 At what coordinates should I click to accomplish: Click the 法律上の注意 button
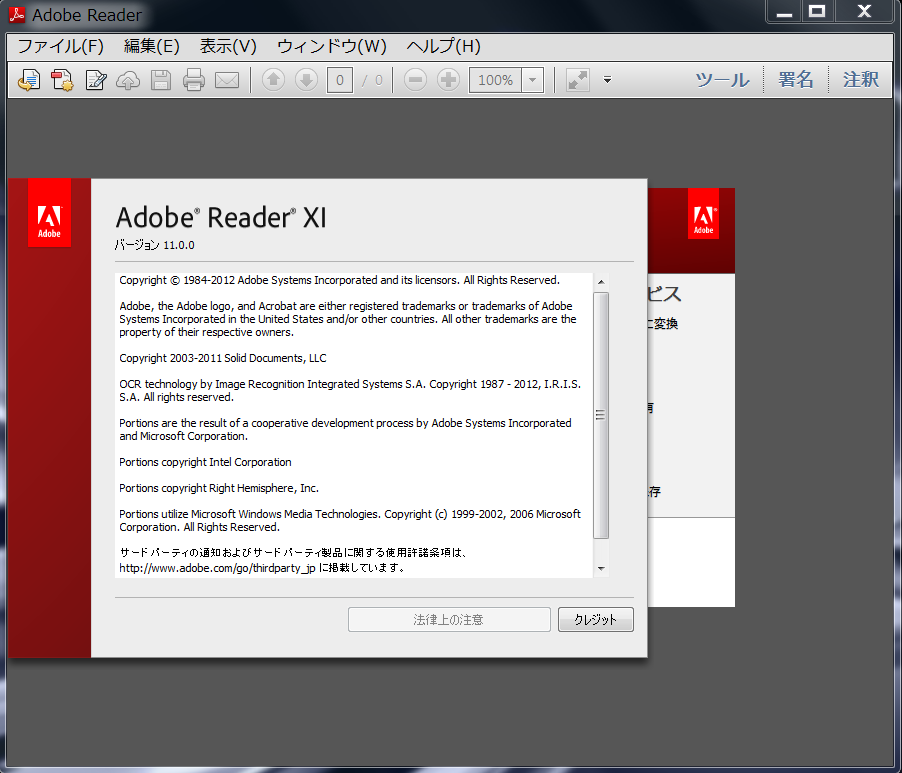point(449,619)
